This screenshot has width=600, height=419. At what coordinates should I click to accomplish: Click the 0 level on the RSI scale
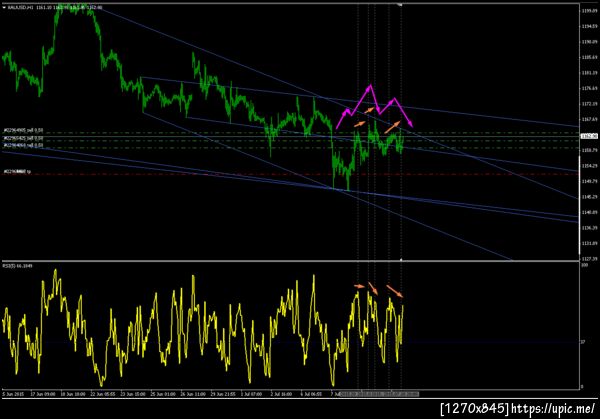point(582,387)
